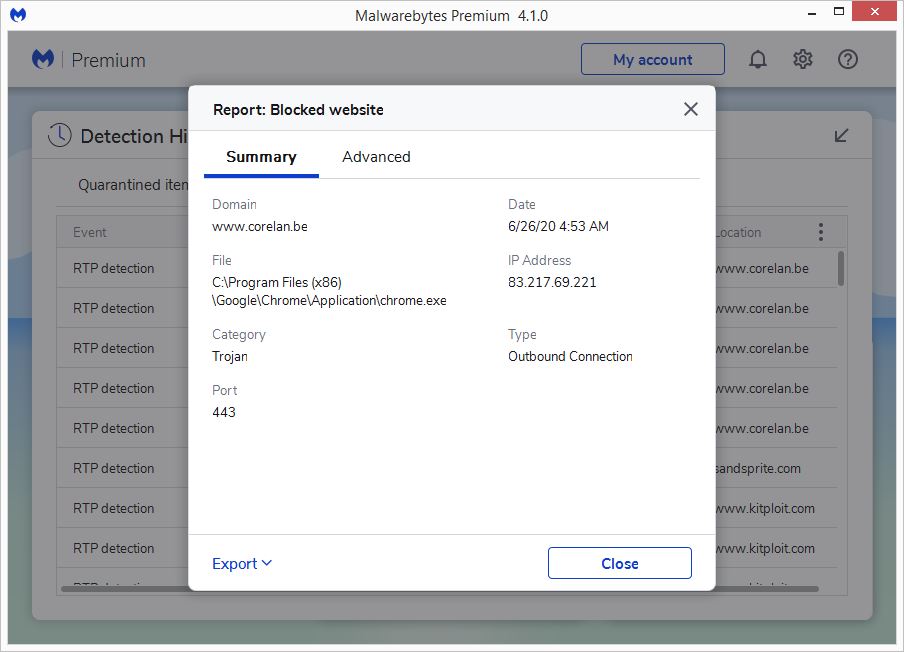Click the Location column header
This screenshot has height=652, width=904.
pos(738,232)
